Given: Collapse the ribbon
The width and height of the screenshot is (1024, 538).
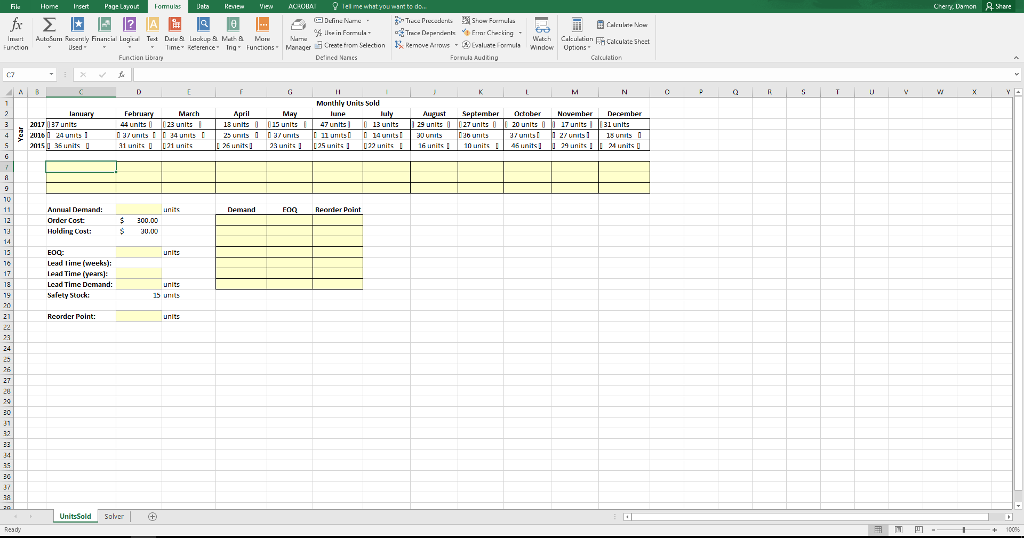Looking at the screenshot, I should [x=1016, y=58].
